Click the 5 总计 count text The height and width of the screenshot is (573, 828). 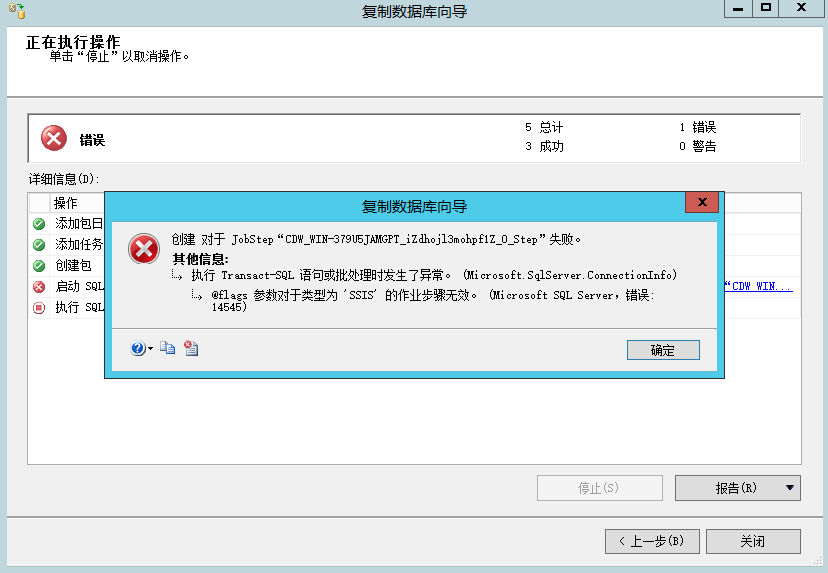[x=544, y=127]
